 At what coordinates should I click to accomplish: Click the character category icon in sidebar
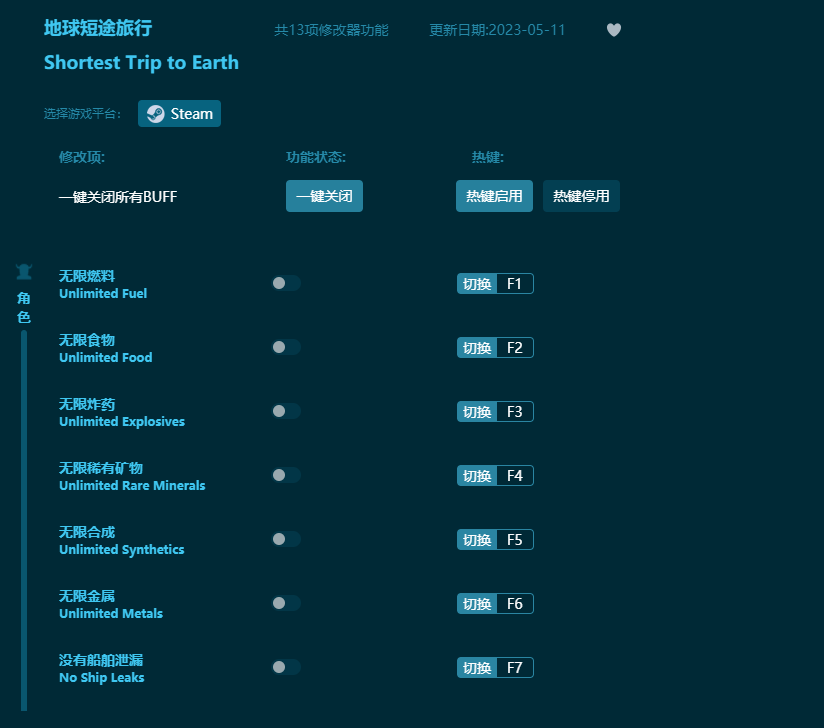point(24,272)
